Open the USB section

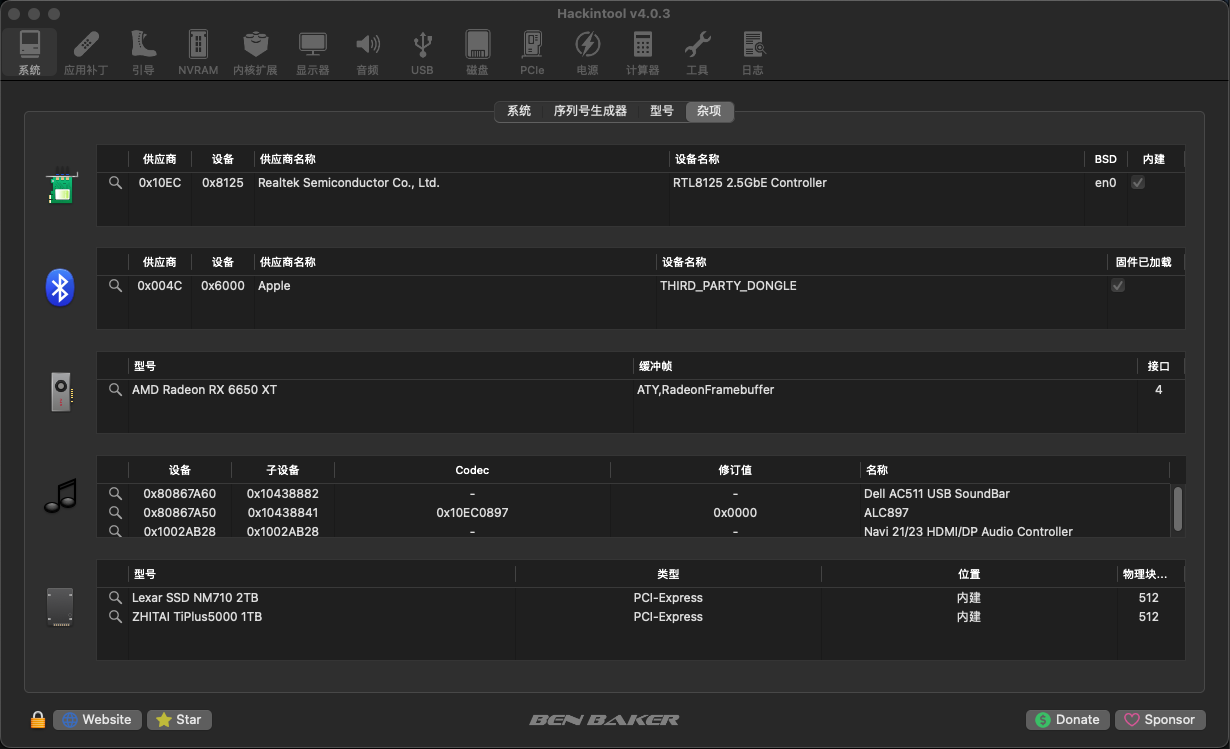[x=422, y=52]
